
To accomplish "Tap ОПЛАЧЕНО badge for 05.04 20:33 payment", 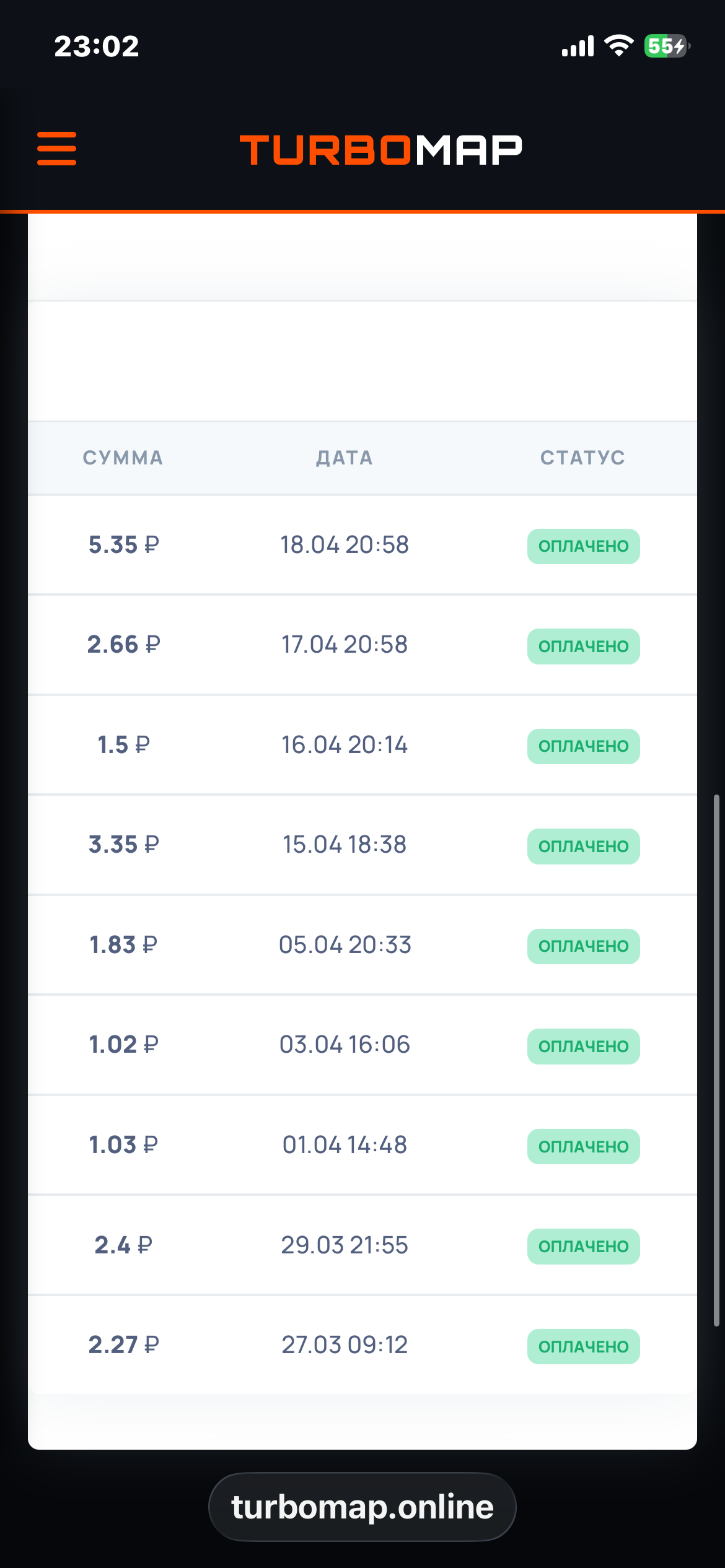I will (x=583, y=946).
